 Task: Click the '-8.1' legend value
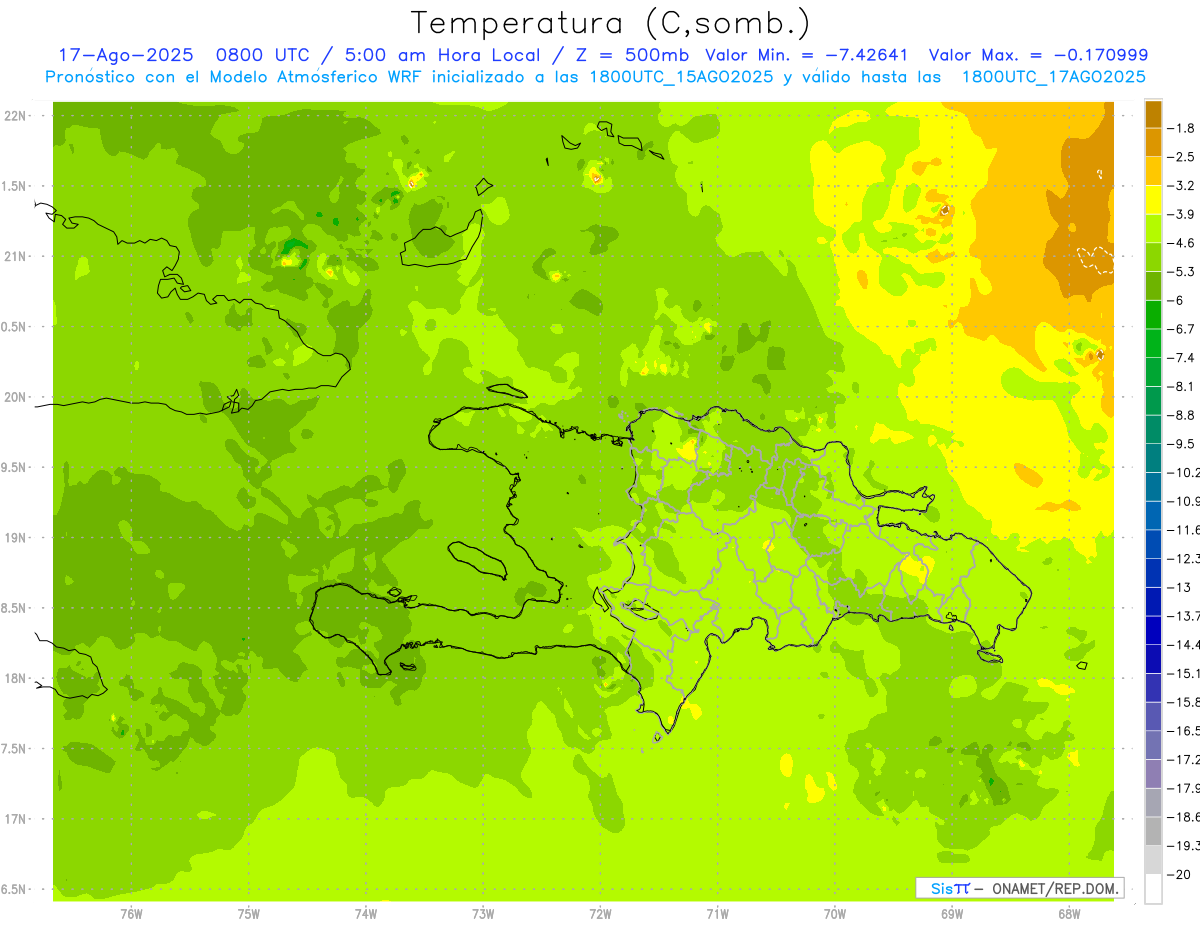(1181, 386)
